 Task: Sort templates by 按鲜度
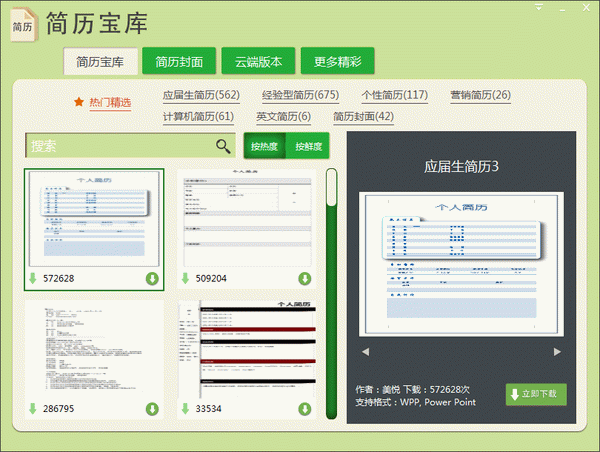(x=308, y=146)
